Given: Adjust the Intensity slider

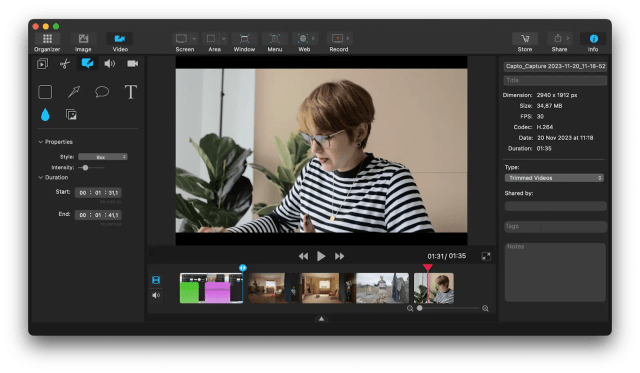Looking at the screenshot, I should tap(85, 167).
